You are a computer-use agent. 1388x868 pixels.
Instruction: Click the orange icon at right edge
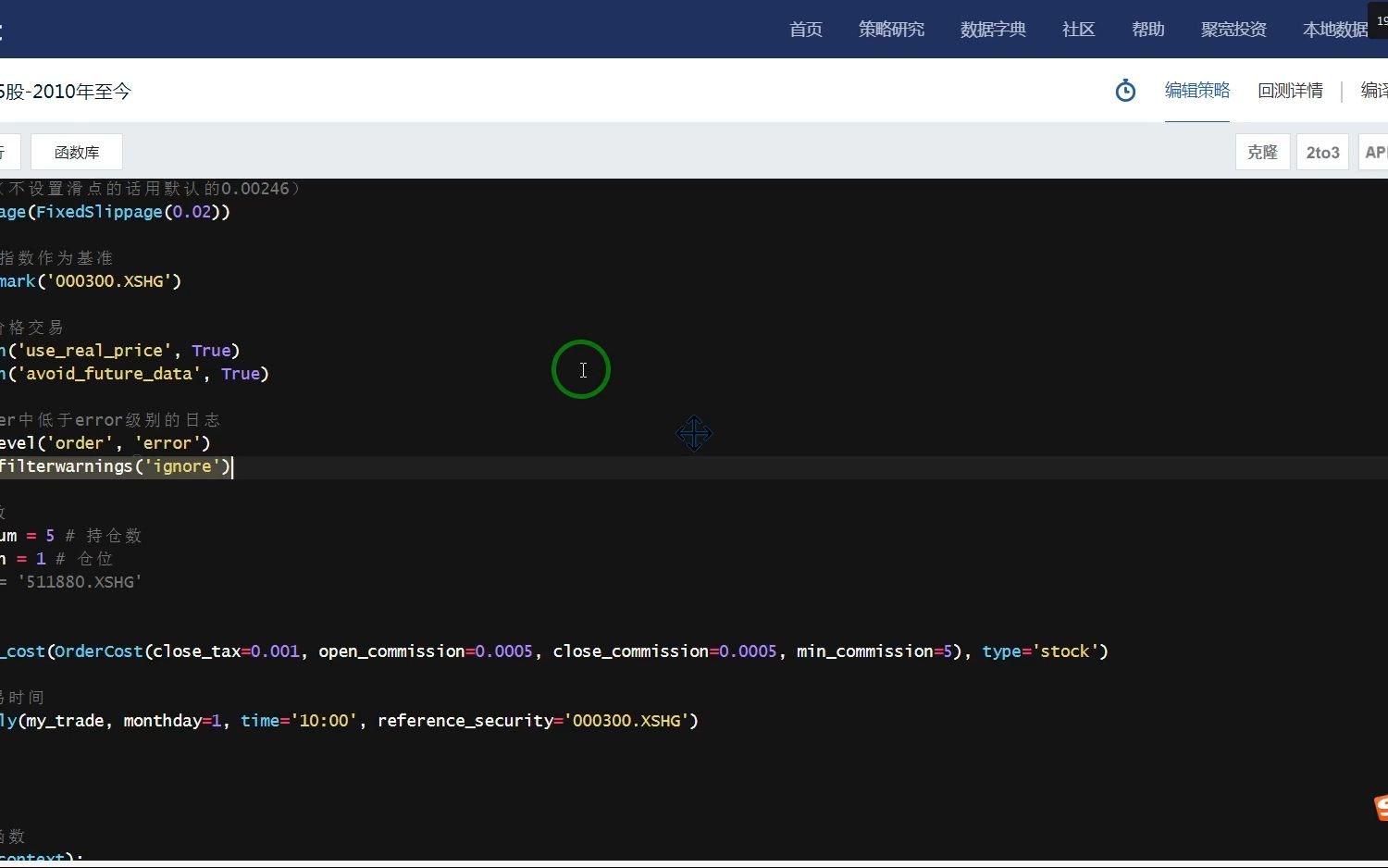click(1381, 807)
